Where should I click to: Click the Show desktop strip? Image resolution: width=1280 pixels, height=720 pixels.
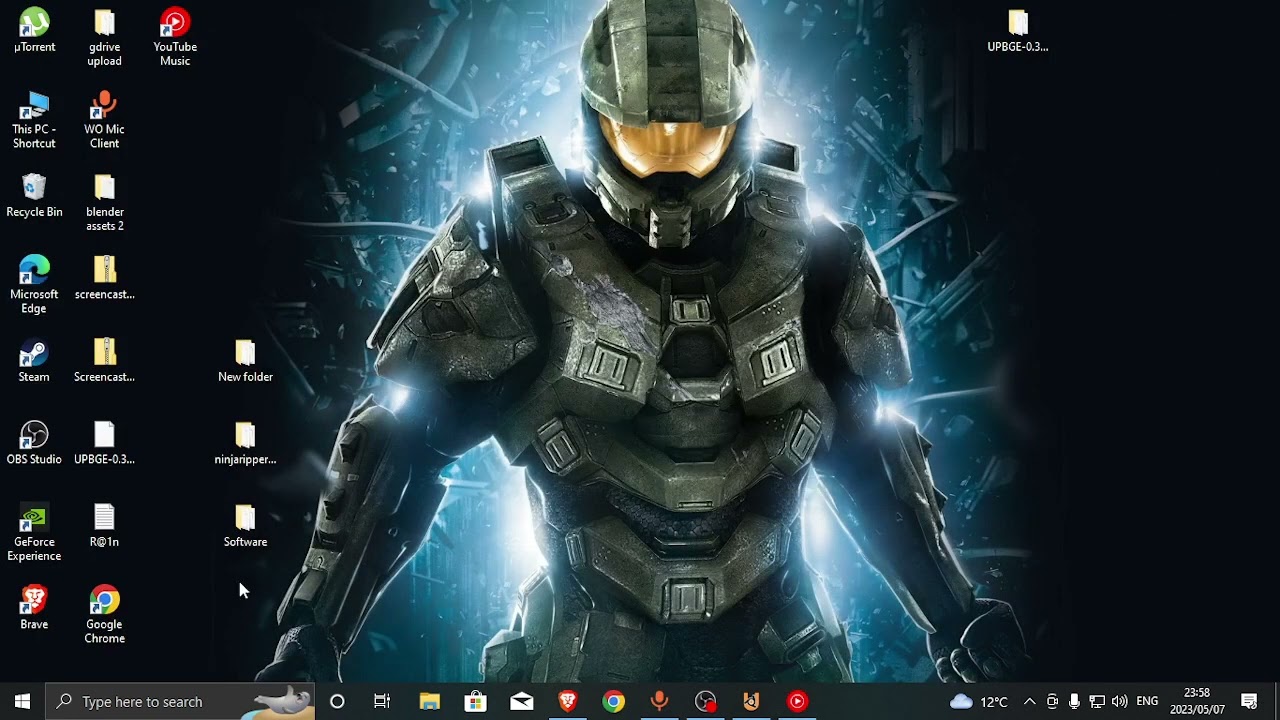pos(1277,701)
